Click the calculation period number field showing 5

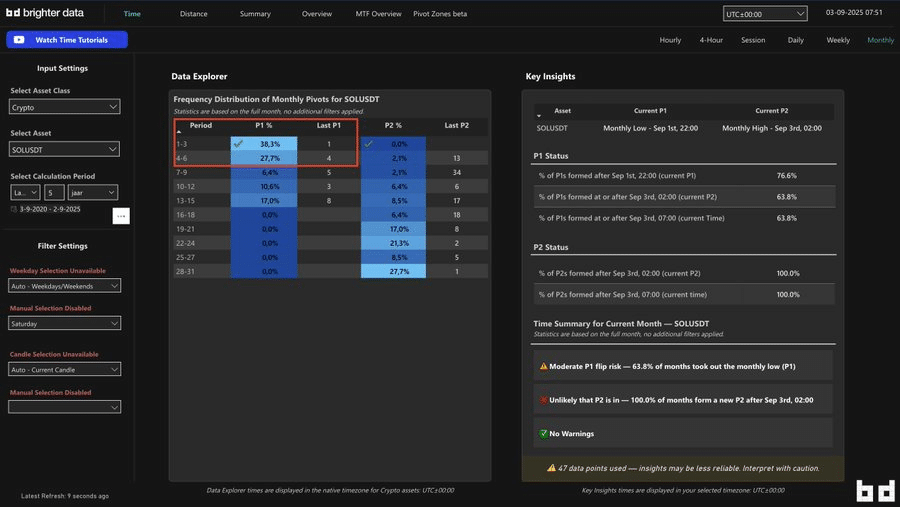pos(54,191)
